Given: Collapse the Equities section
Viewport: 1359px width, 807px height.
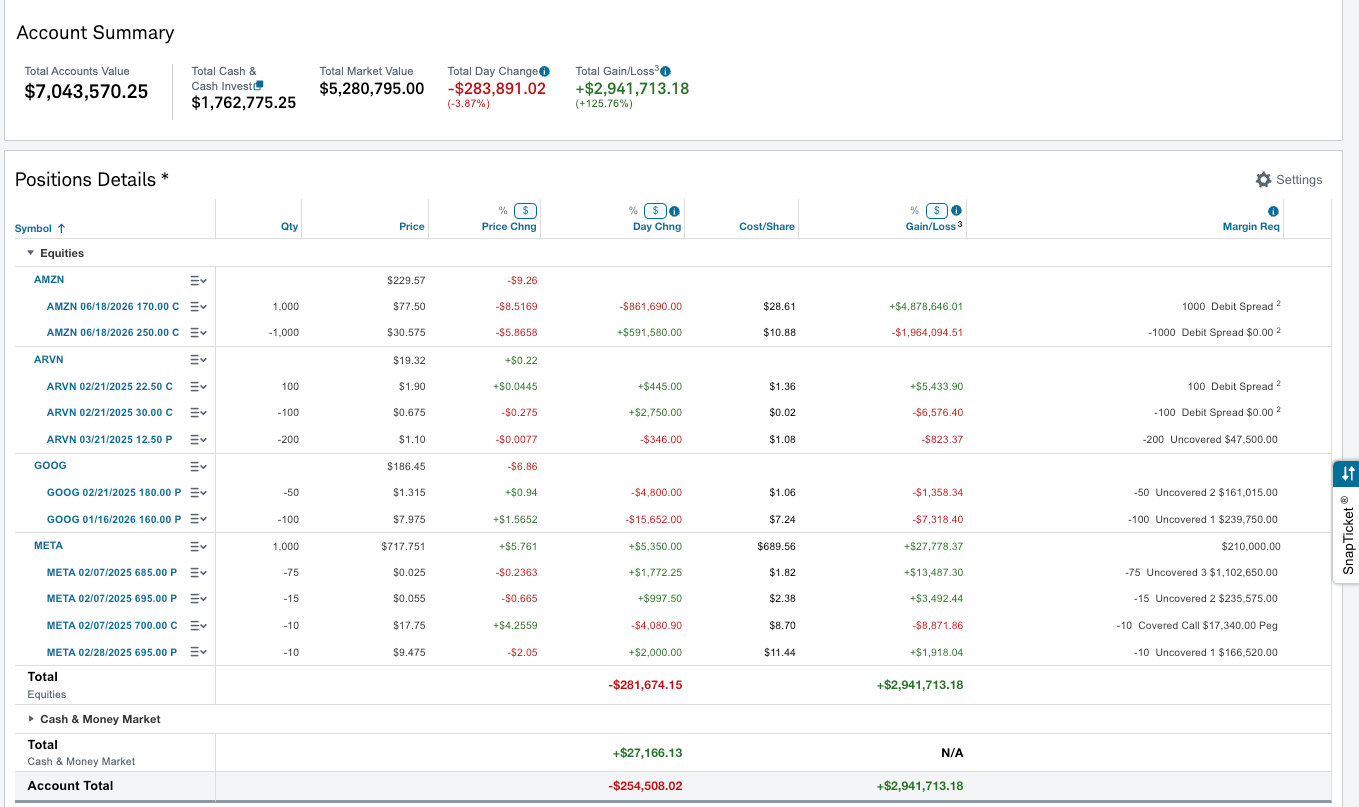Looking at the screenshot, I should point(31,253).
